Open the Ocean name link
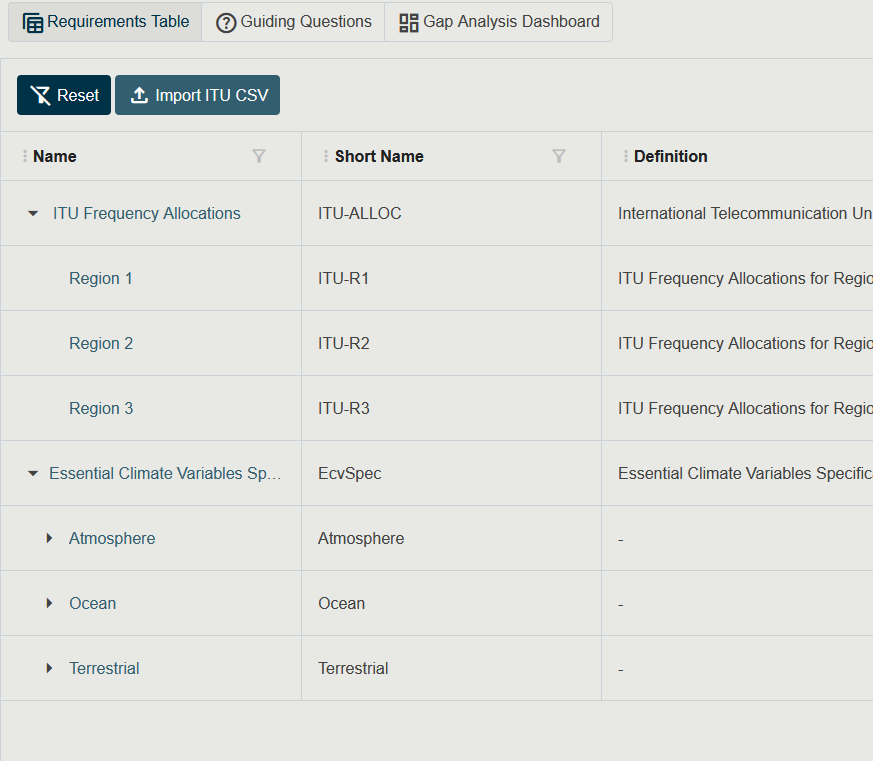This screenshot has height=761, width=873. coord(92,603)
